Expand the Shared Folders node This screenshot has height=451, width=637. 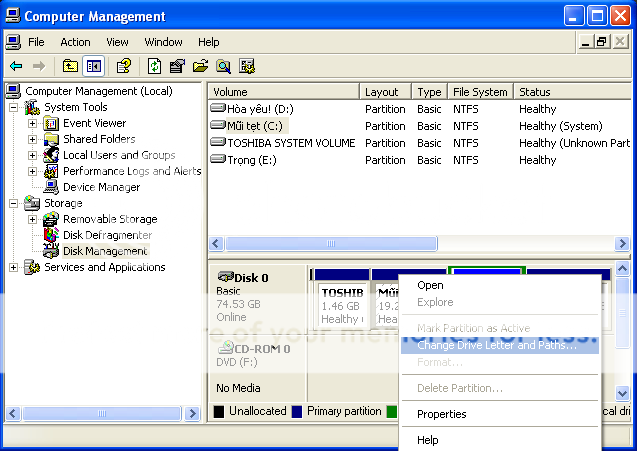click(x=32, y=139)
